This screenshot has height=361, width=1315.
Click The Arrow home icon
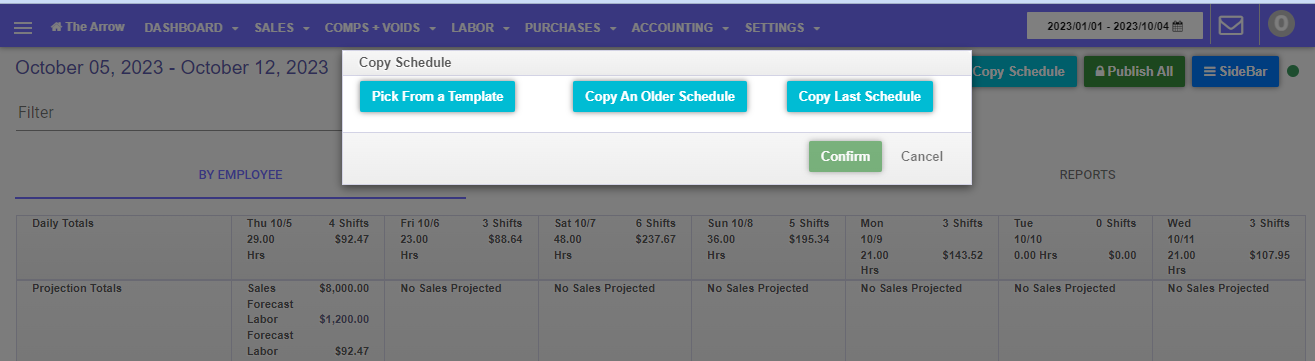[57, 27]
